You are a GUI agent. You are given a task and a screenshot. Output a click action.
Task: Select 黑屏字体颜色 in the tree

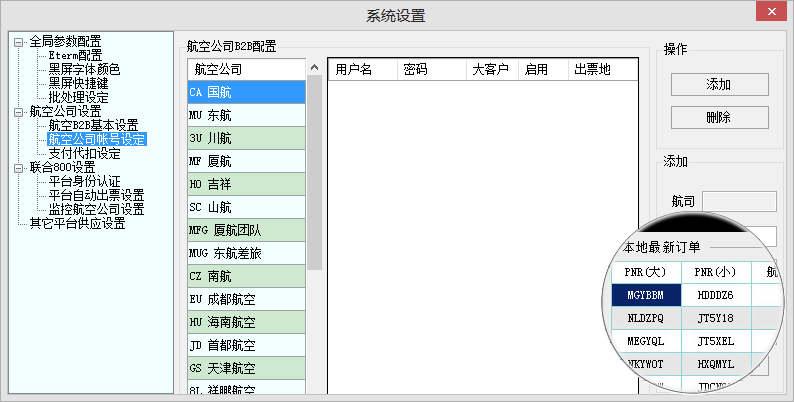point(84,69)
